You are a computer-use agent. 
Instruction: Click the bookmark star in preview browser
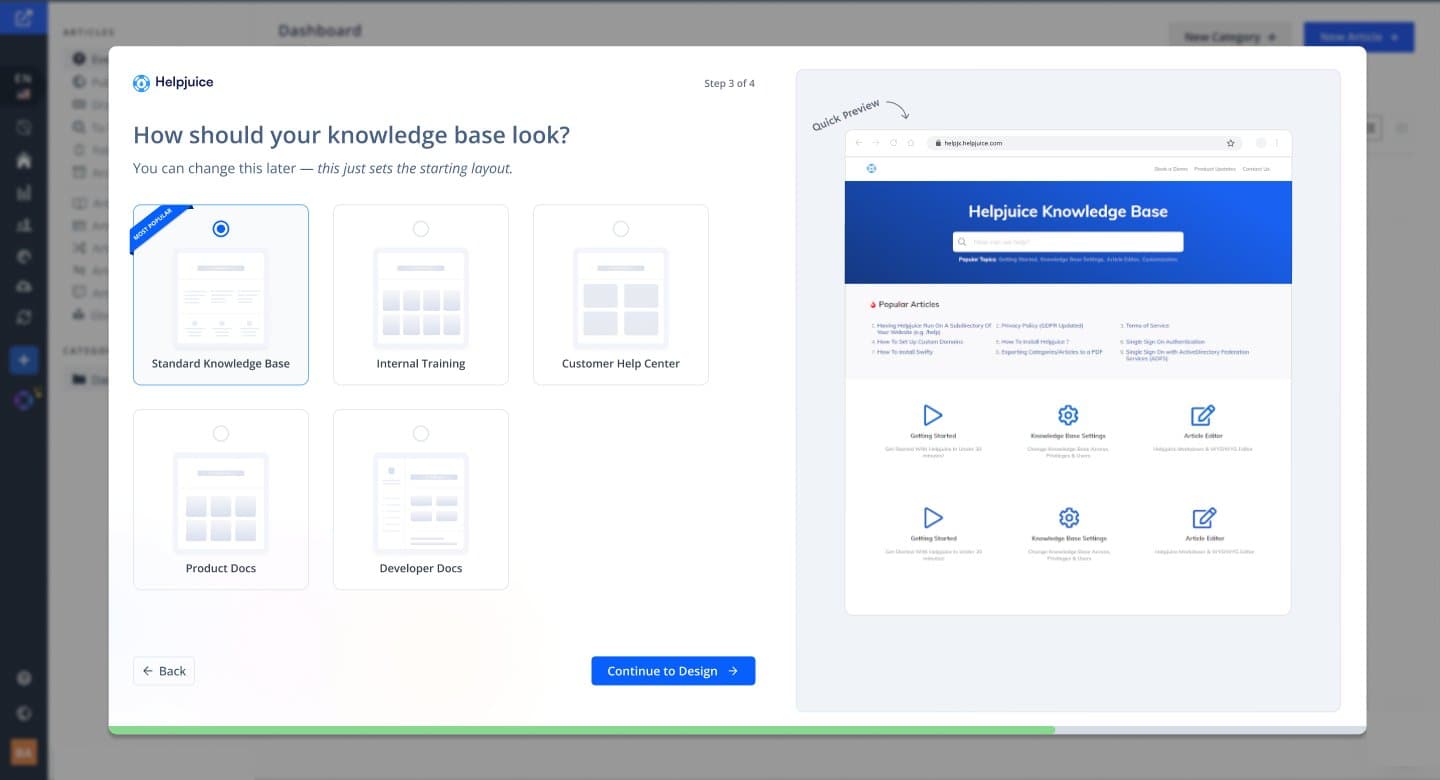tap(1231, 143)
